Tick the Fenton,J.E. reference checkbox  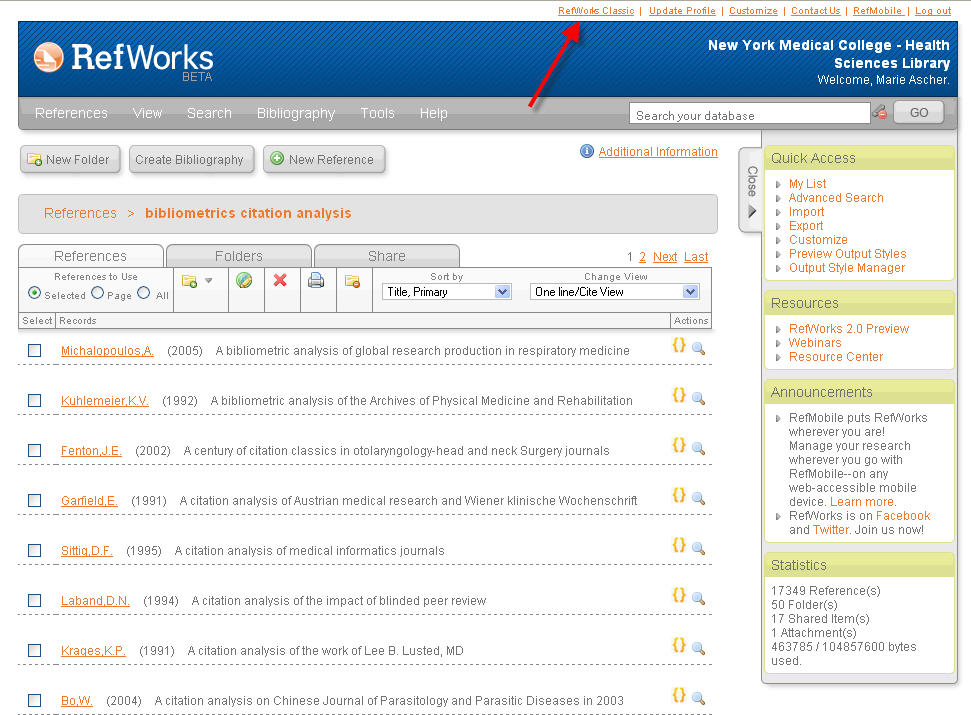tap(35, 451)
